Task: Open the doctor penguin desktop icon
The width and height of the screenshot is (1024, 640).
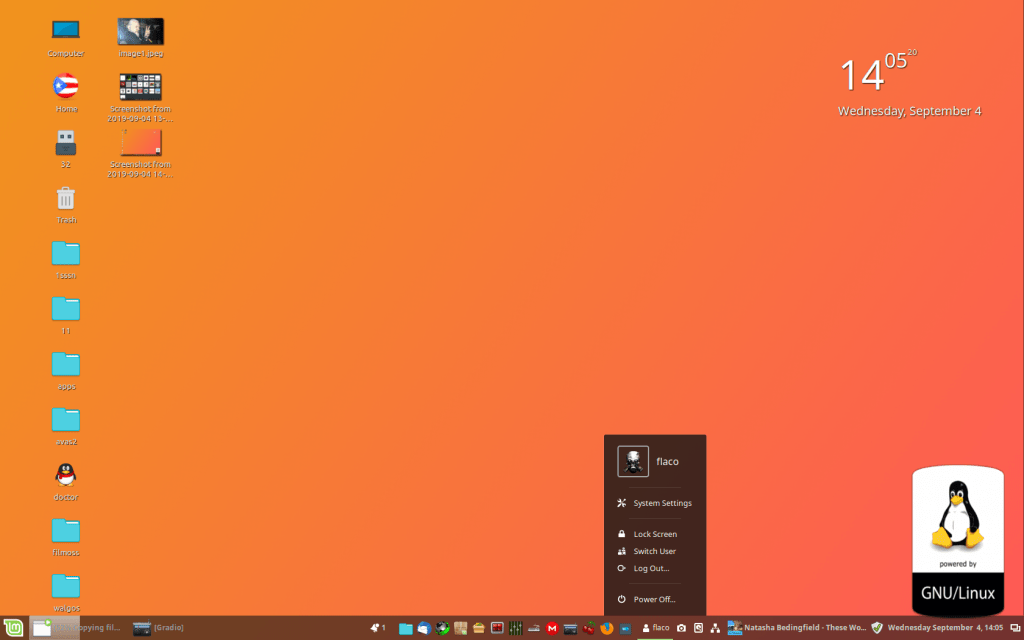Action: click(66, 475)
